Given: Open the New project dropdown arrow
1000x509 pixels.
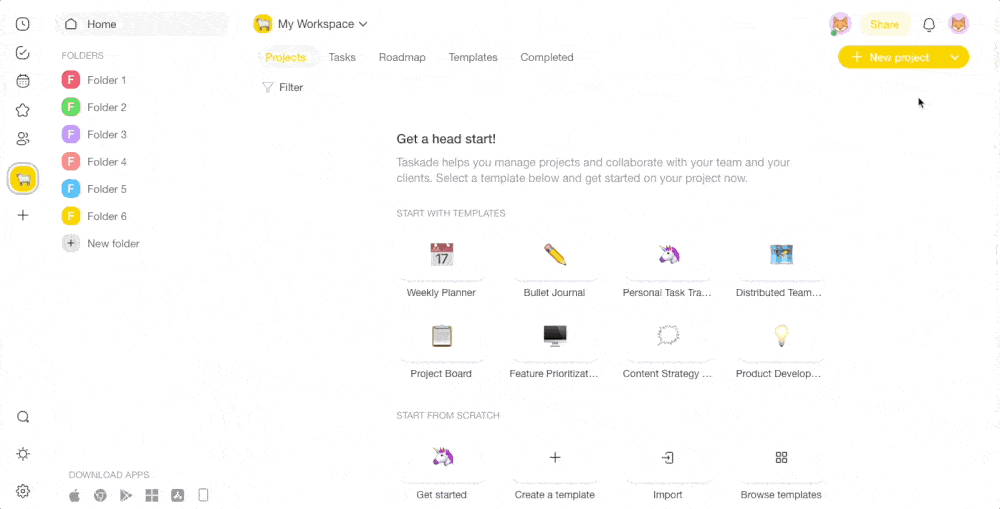Looking at the screenshot, I should 955,58.
